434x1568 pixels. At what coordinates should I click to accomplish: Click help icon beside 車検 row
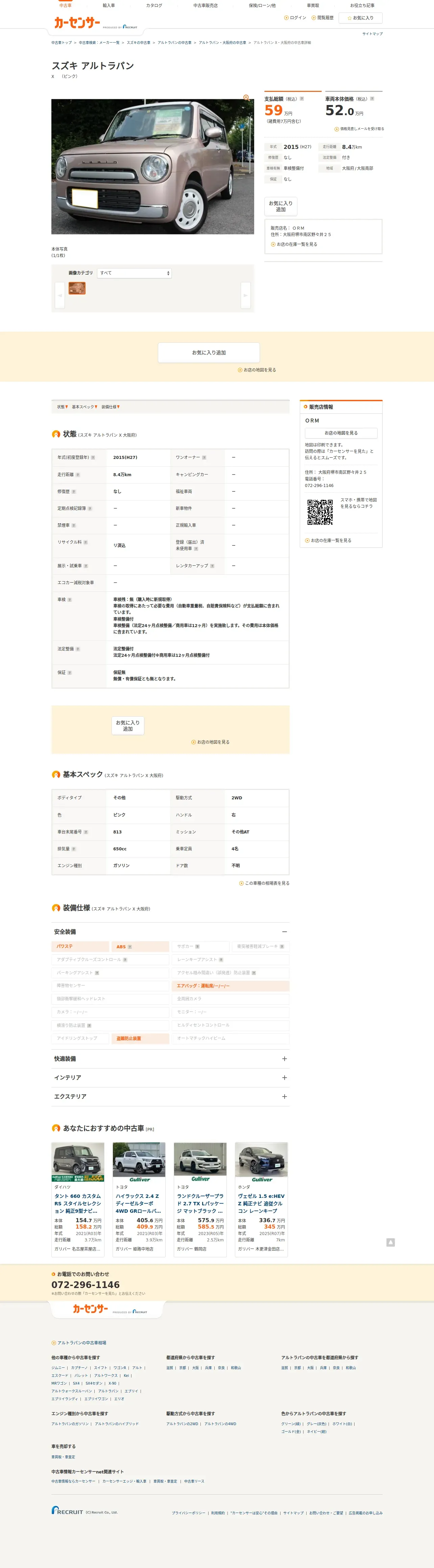coord(70,599)
